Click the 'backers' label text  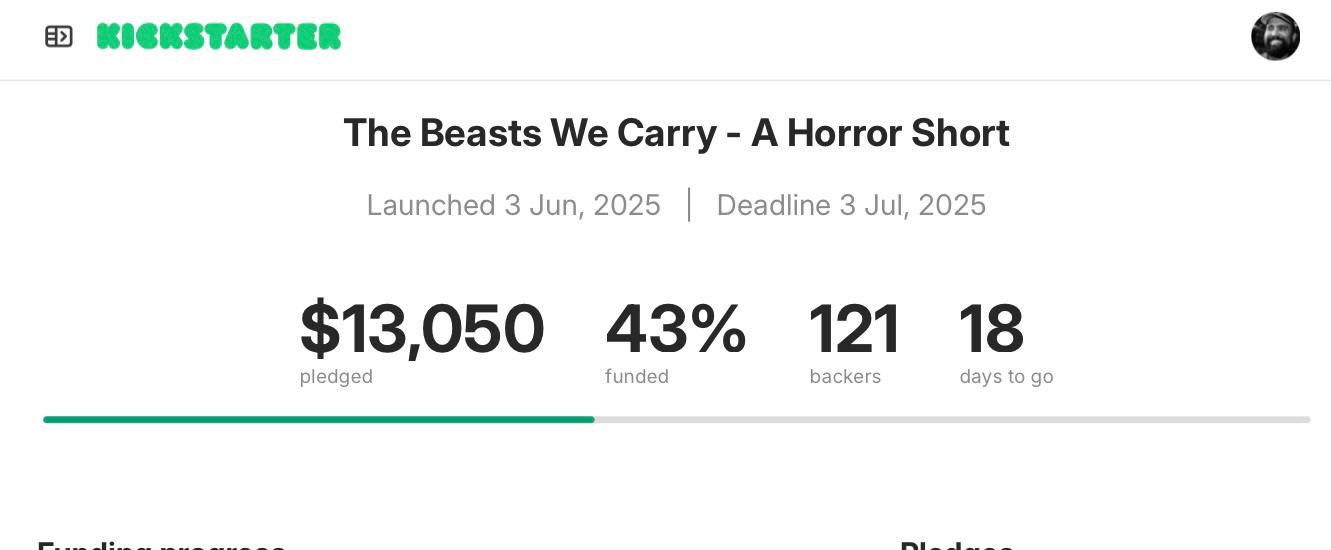[x=845, y=377]
